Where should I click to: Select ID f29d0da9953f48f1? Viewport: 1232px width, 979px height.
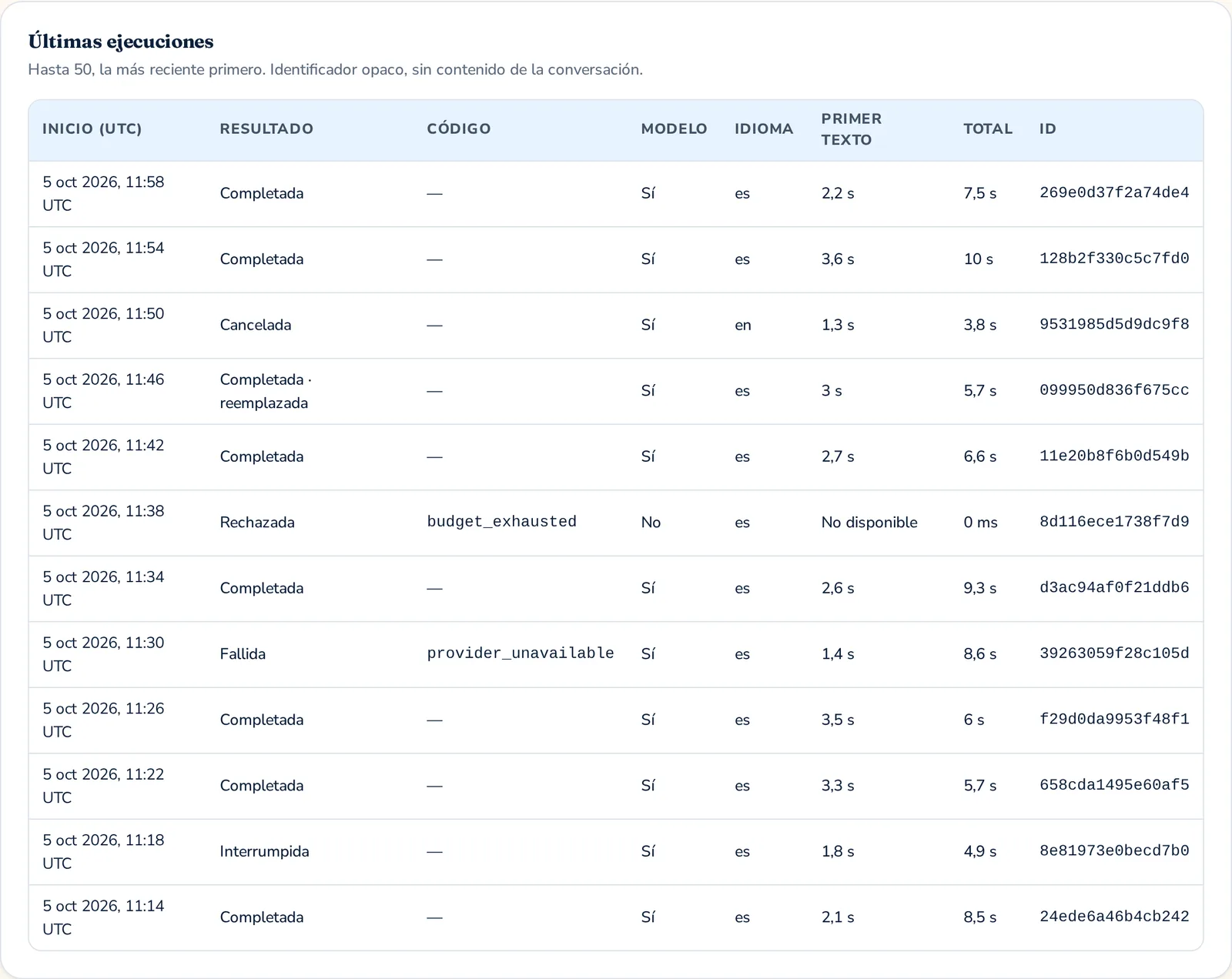tap(1114, 720)
